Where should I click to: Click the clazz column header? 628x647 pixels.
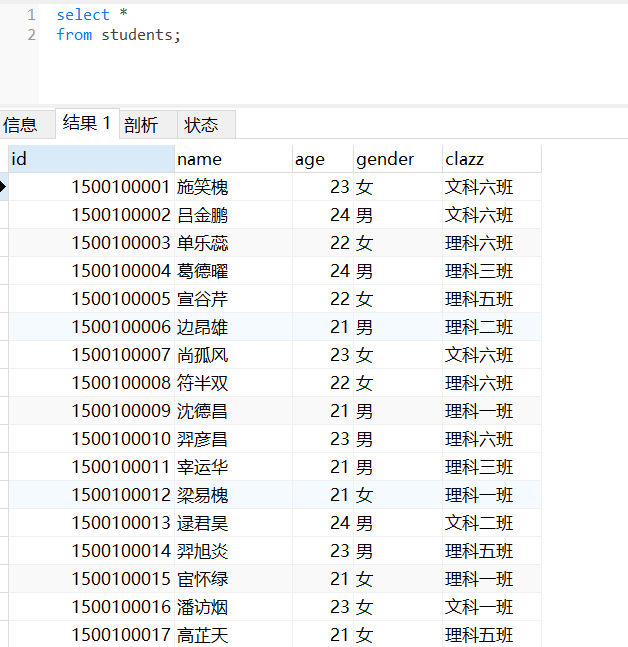pos(492,159)
